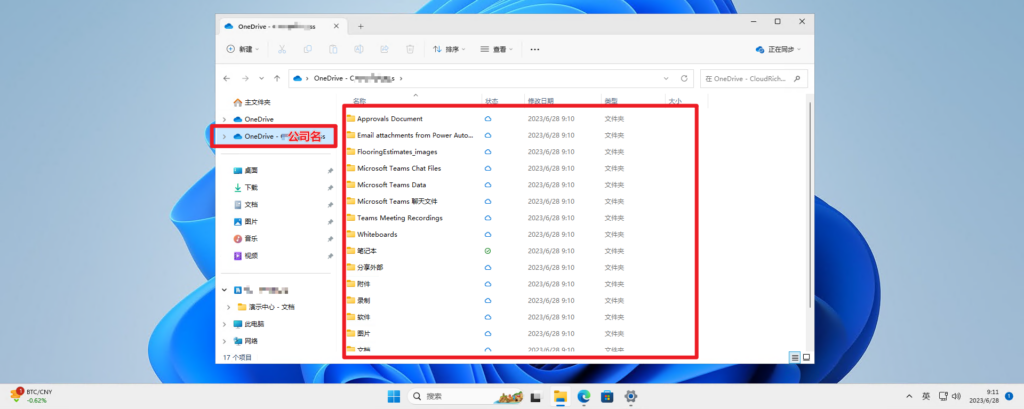1024x409 pixels.
Task: Click the delete trash can icon
Action: (410, 48)
